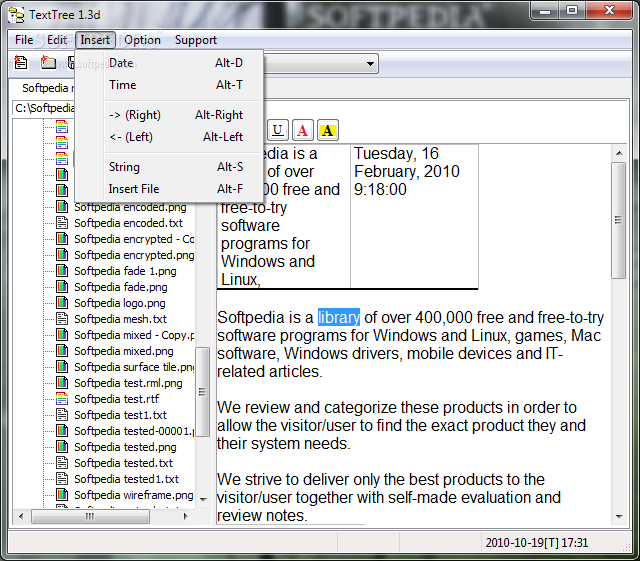640x561 pixels.
Task: Select the -> (Right) menu entry
Action: pos(169,115)
